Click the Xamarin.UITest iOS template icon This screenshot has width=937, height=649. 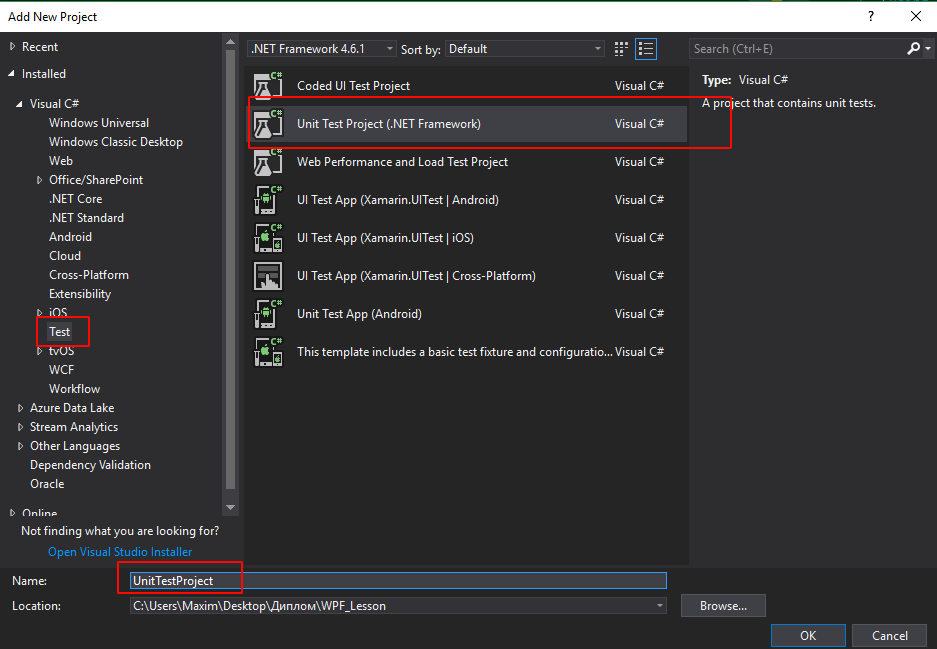(268, 238)
